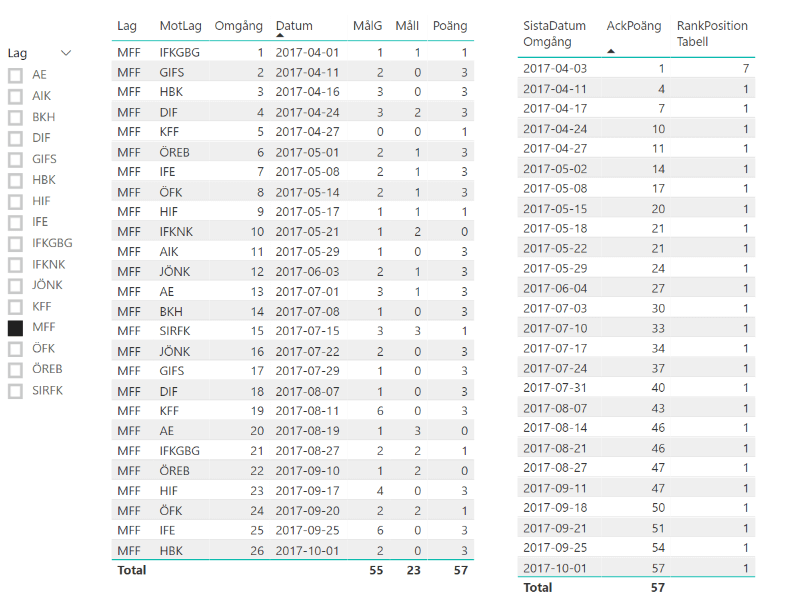790x612 pixels.
Task: Click the sort arrow under AckPoäng
Action: [x=611, y=51]
